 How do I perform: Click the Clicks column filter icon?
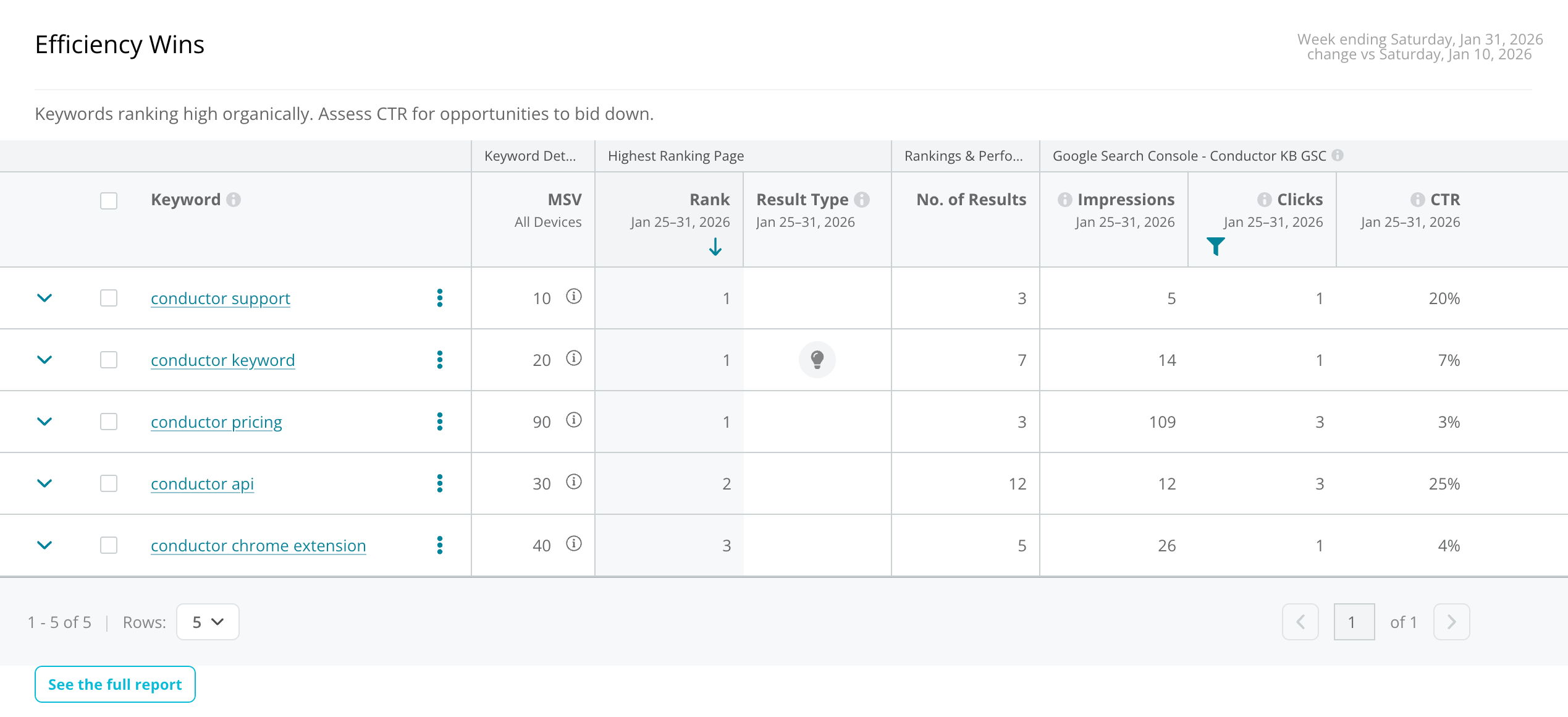point(1215,247)
